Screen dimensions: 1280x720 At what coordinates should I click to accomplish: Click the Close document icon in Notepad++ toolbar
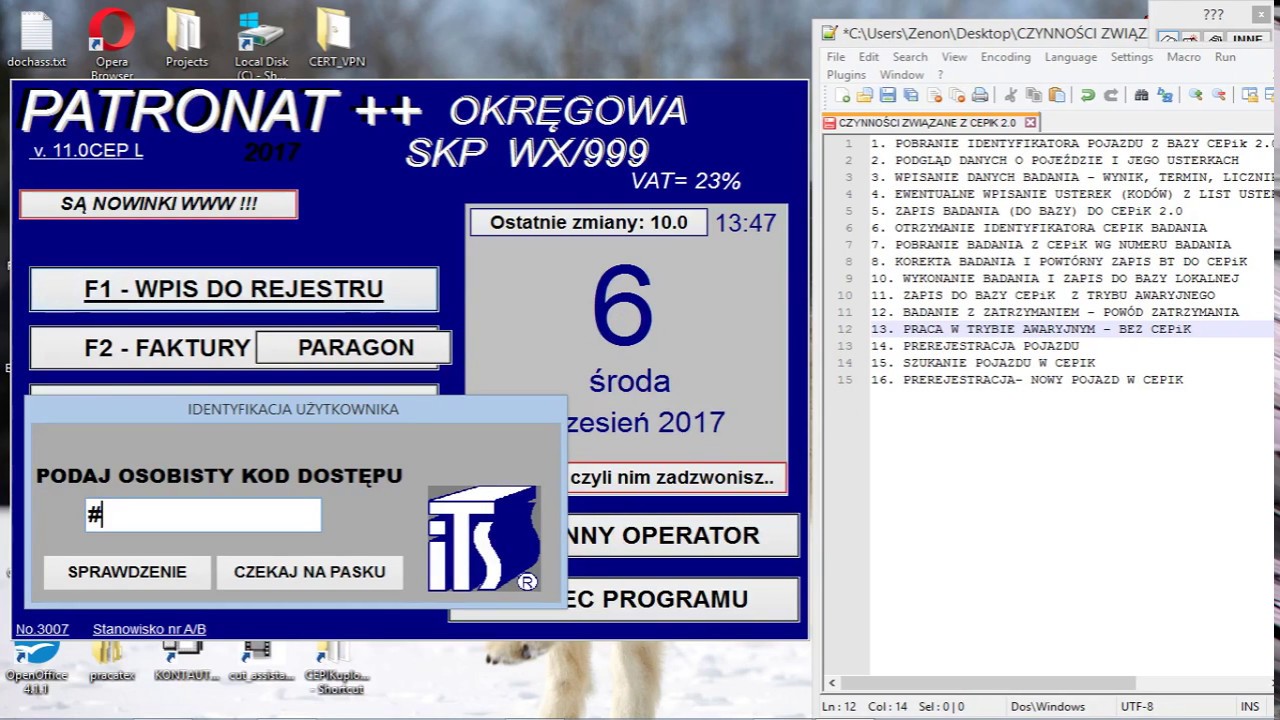(934, 95)
